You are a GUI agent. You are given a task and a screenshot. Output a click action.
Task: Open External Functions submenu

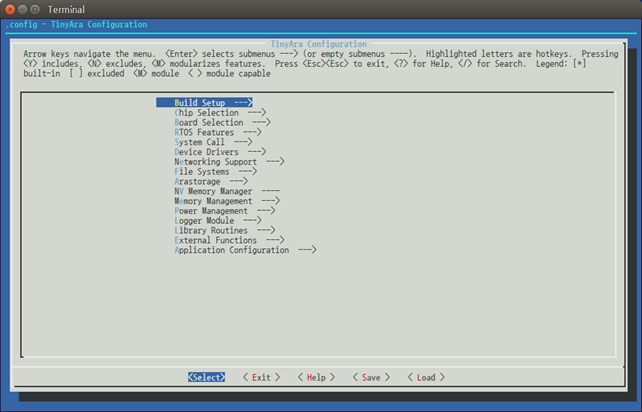(215, 240)
